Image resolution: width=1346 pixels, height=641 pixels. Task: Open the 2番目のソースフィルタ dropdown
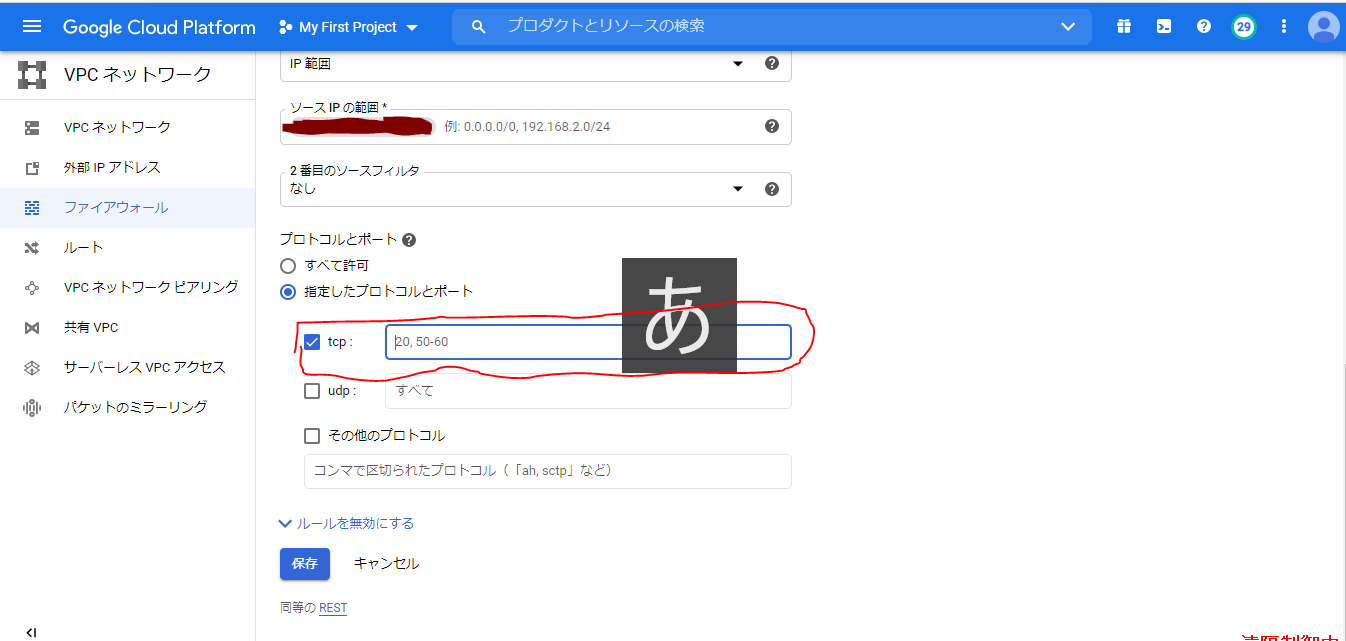[x=737, y=188]
